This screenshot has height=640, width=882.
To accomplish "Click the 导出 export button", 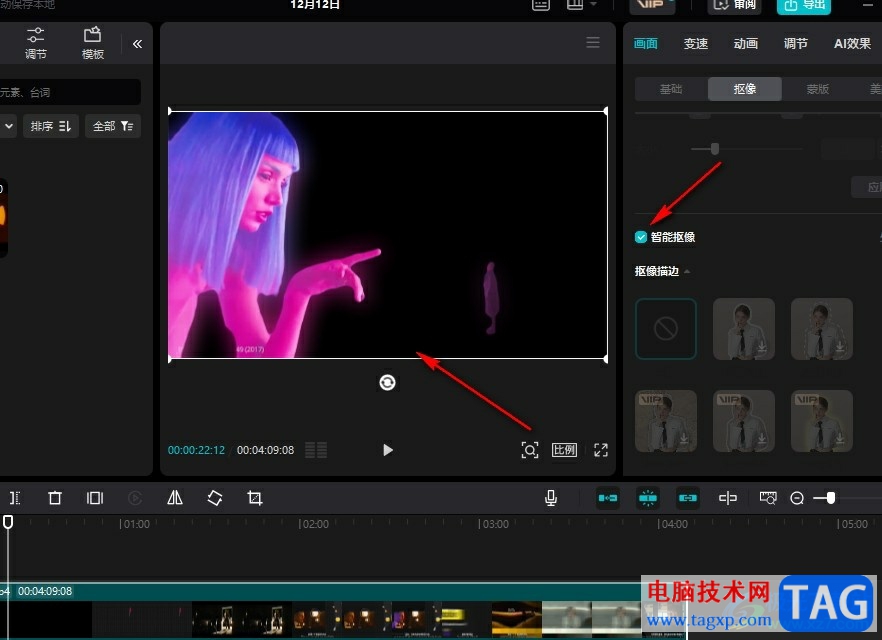I will click(x=804, y=6).
